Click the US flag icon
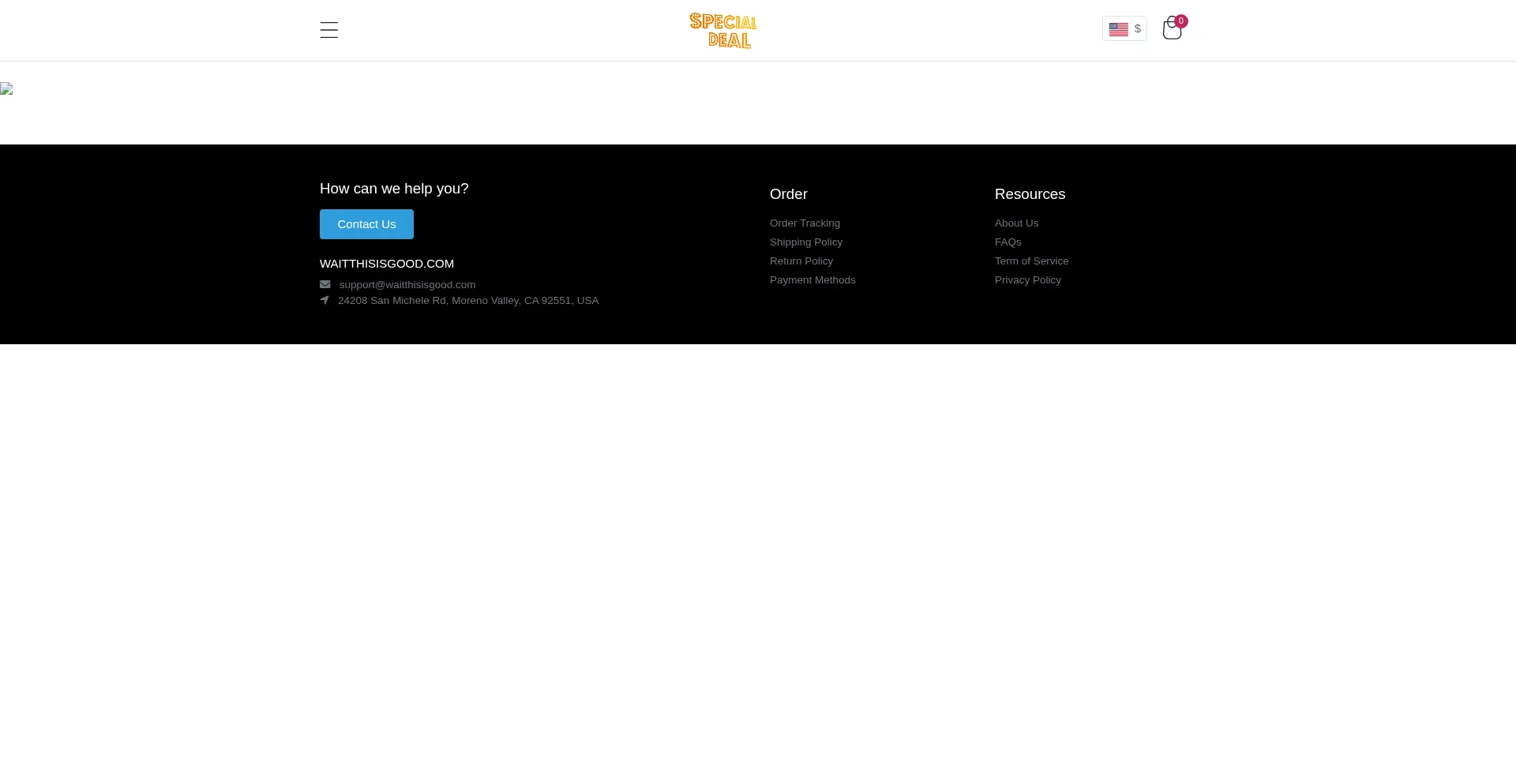Image resolution: width=1516 pixels, height=784 pixels. click(1119, 28)
